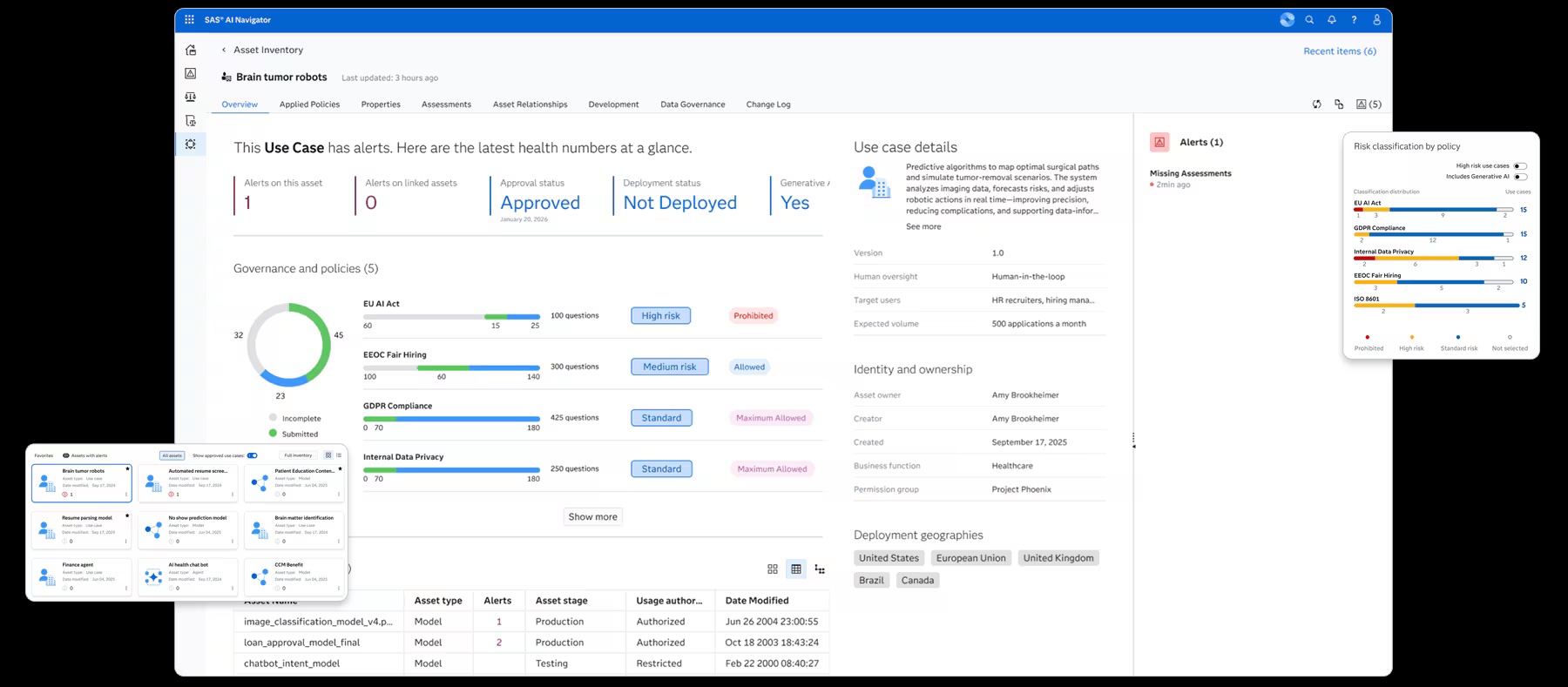Select the asset inventory icon in sidebar
1568x687 pixels.
click(x=191, y=144)
